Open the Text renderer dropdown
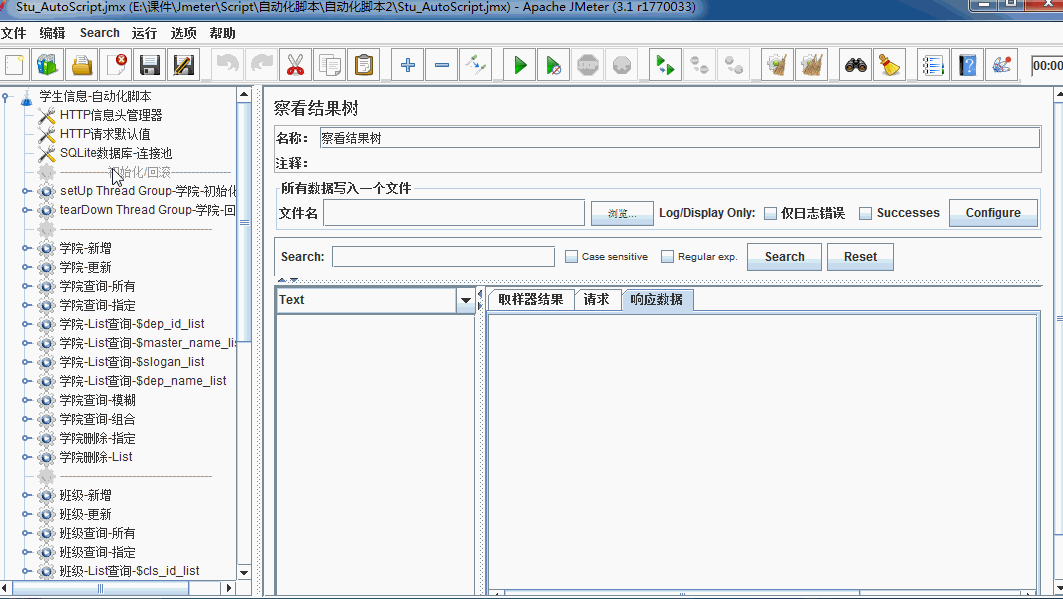 coord(465,300)
